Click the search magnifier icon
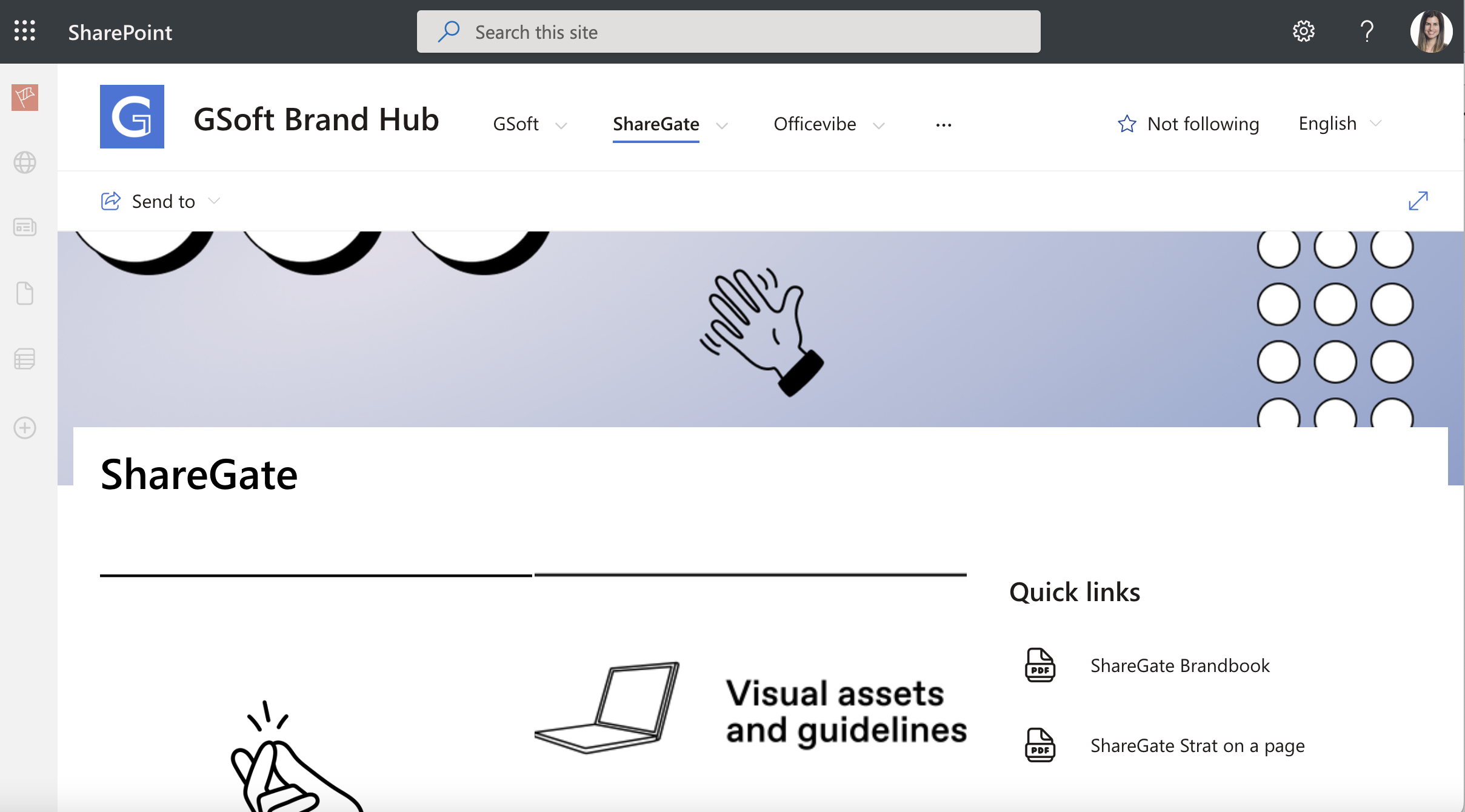The width and height of the screenshot is (1465, 812). (449, 32)
